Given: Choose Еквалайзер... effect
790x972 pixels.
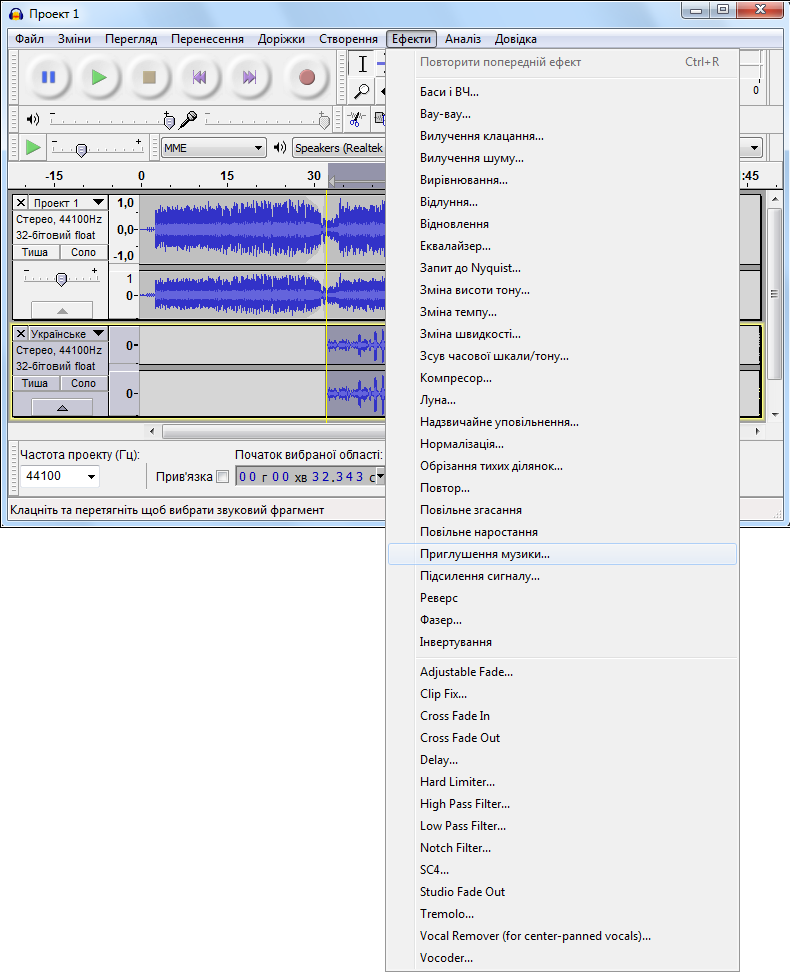Looking at the screenshot, I should coord(562,246).
